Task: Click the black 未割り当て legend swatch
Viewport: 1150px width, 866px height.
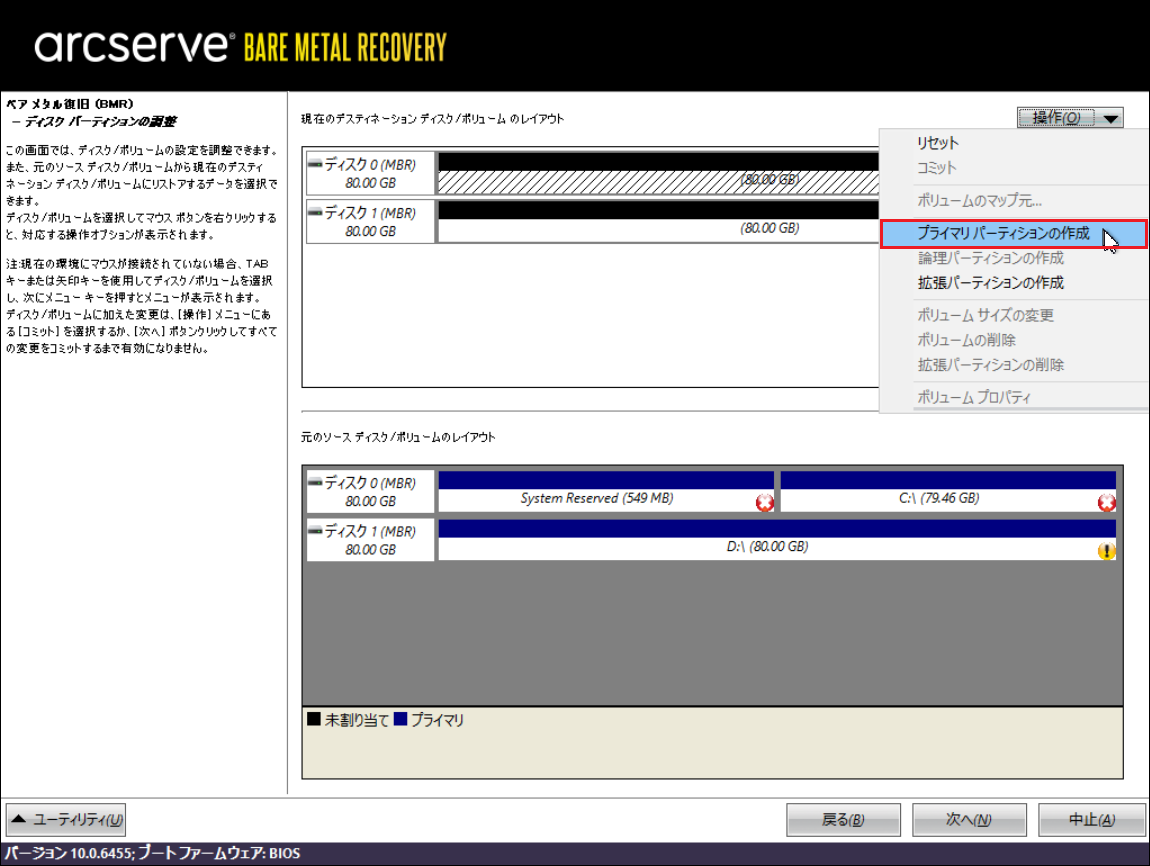Action: click(x=314, y=720)
